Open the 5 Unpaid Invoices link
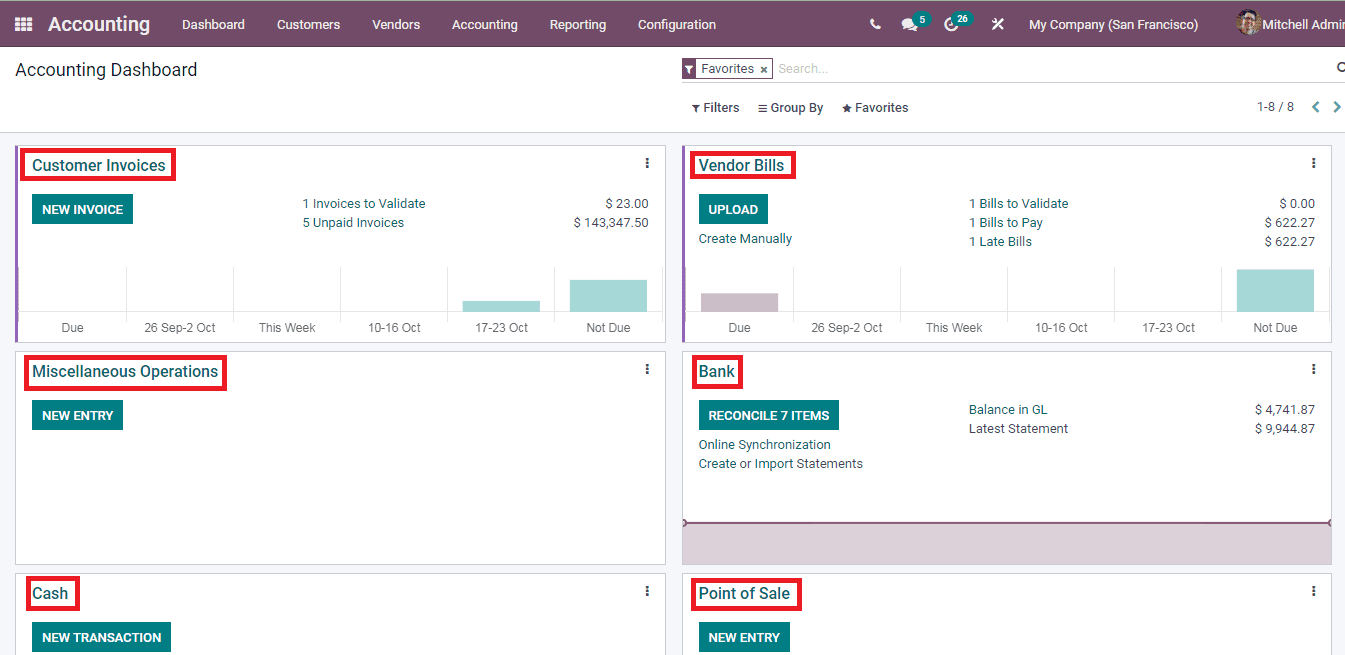 point(353,222)
